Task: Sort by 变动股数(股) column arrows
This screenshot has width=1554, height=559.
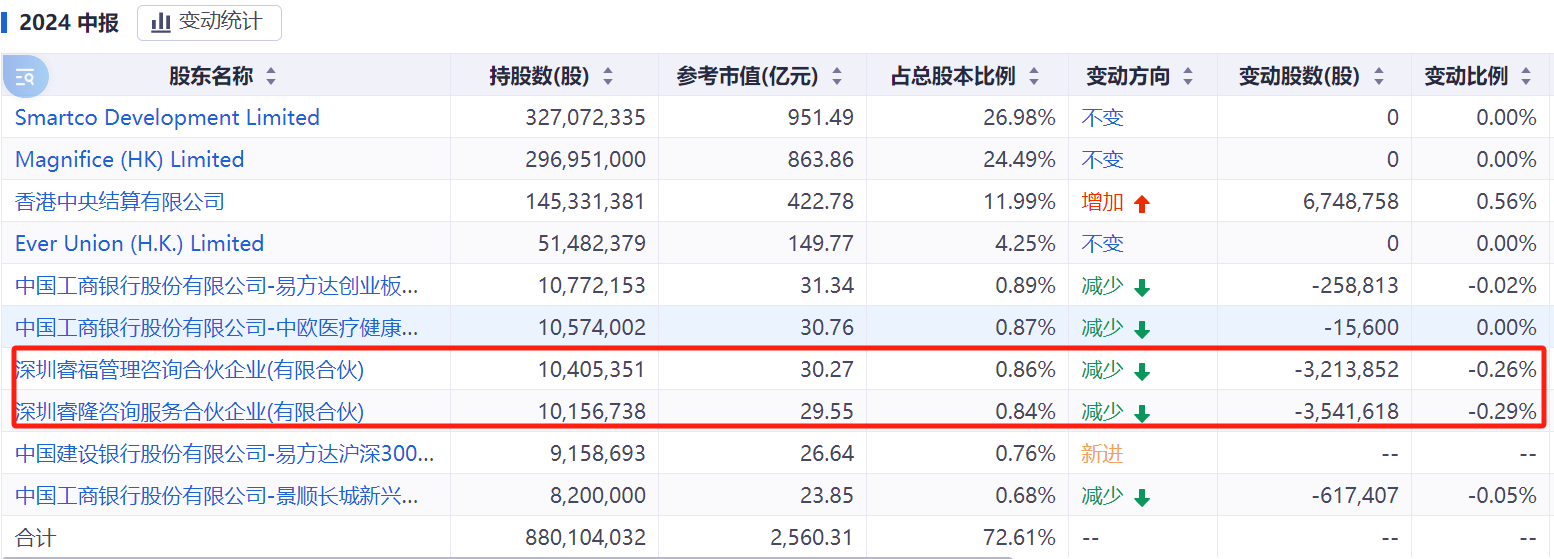Action: (1379, 76)
